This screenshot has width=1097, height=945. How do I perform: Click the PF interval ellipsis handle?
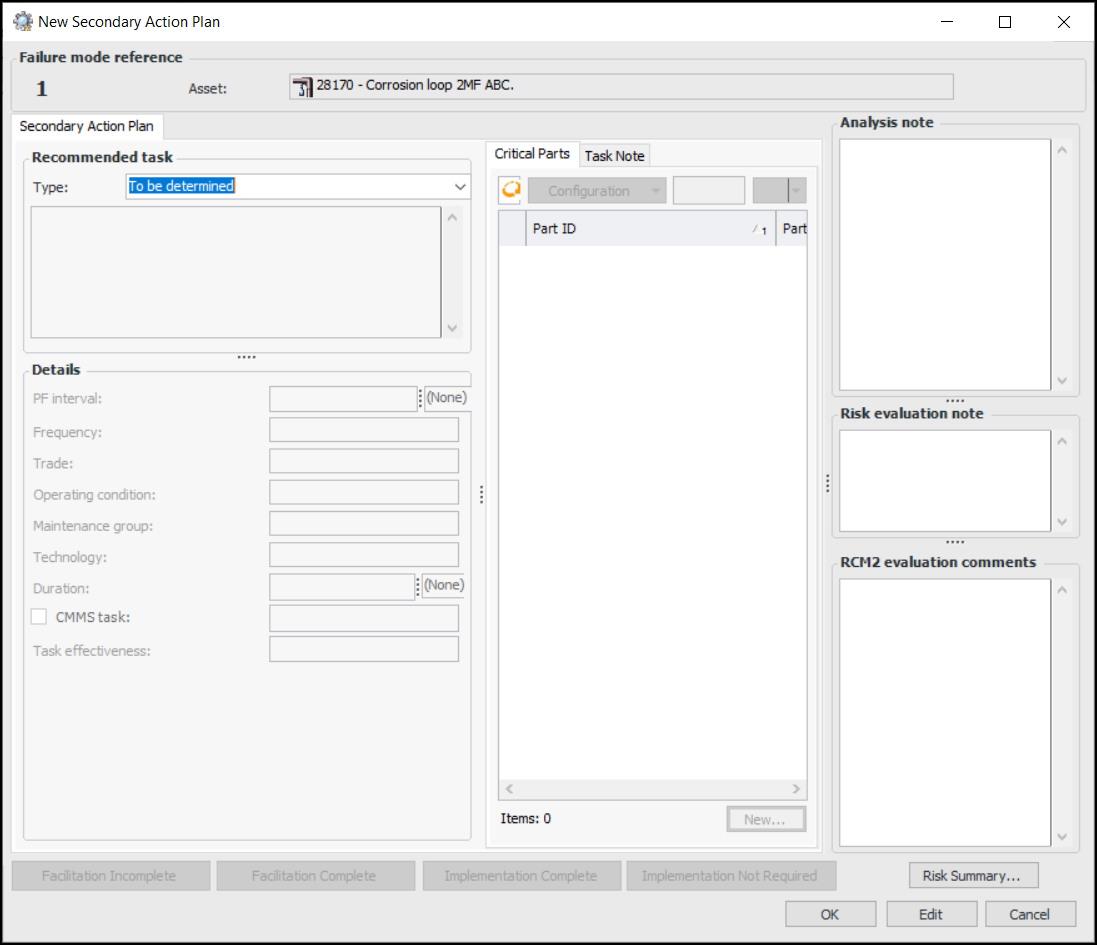[420, 399]
